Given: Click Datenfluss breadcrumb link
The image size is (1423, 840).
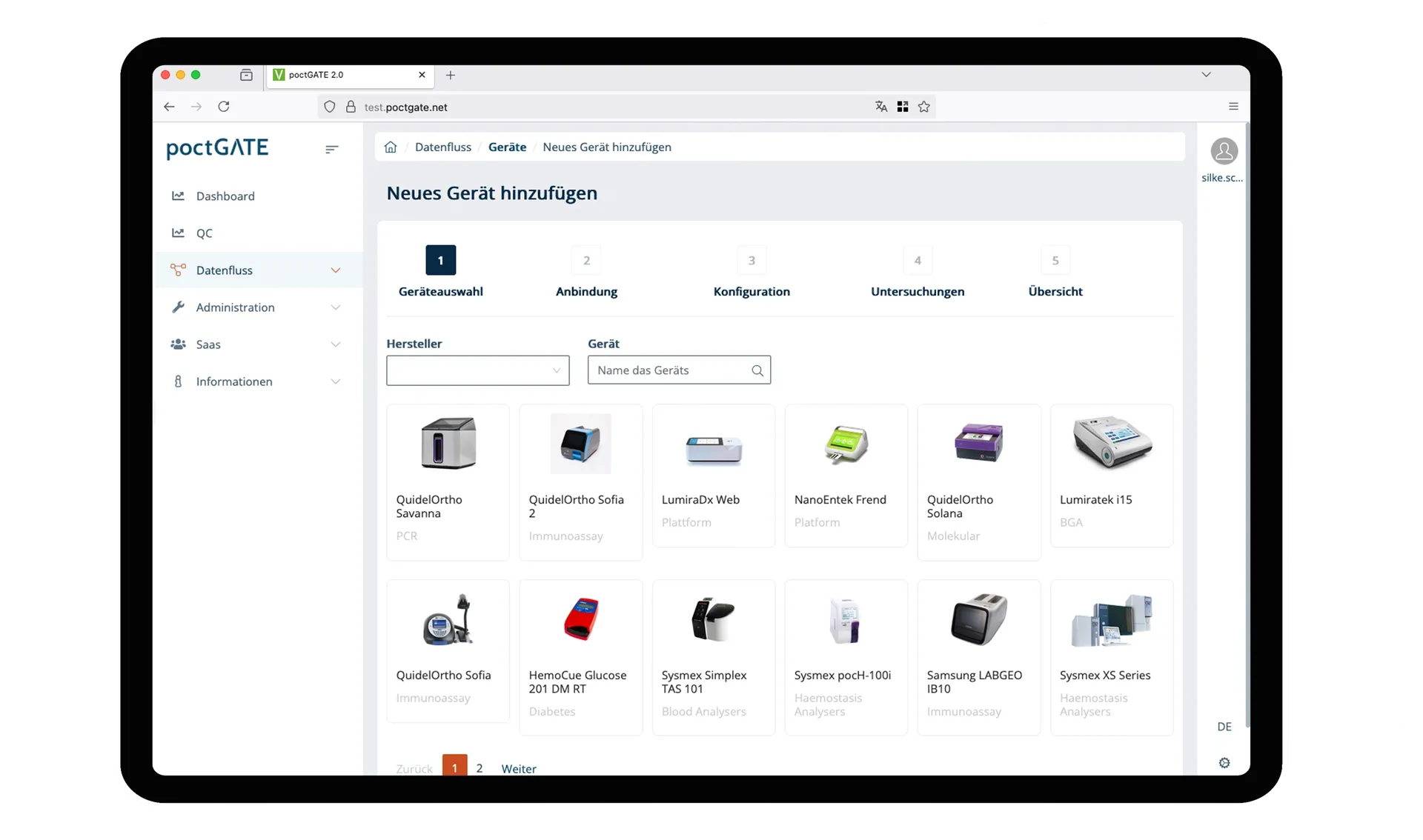Looking at the screenshot, I should [442, 147].
